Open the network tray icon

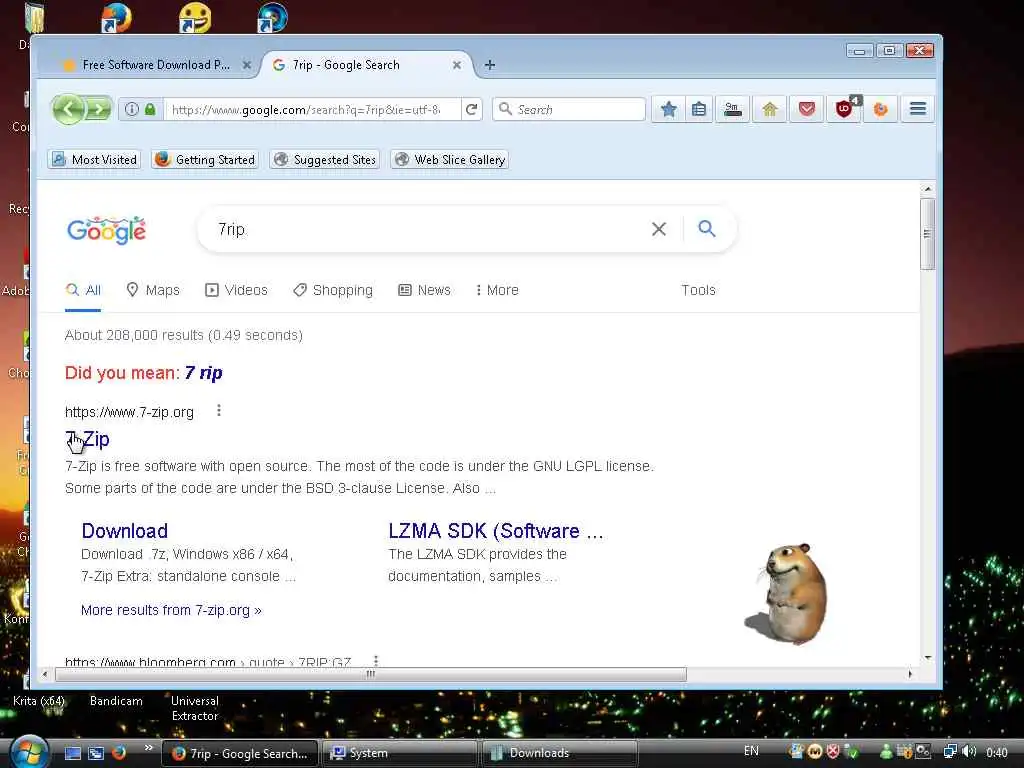pyautogui.click(x=950, y=752)
